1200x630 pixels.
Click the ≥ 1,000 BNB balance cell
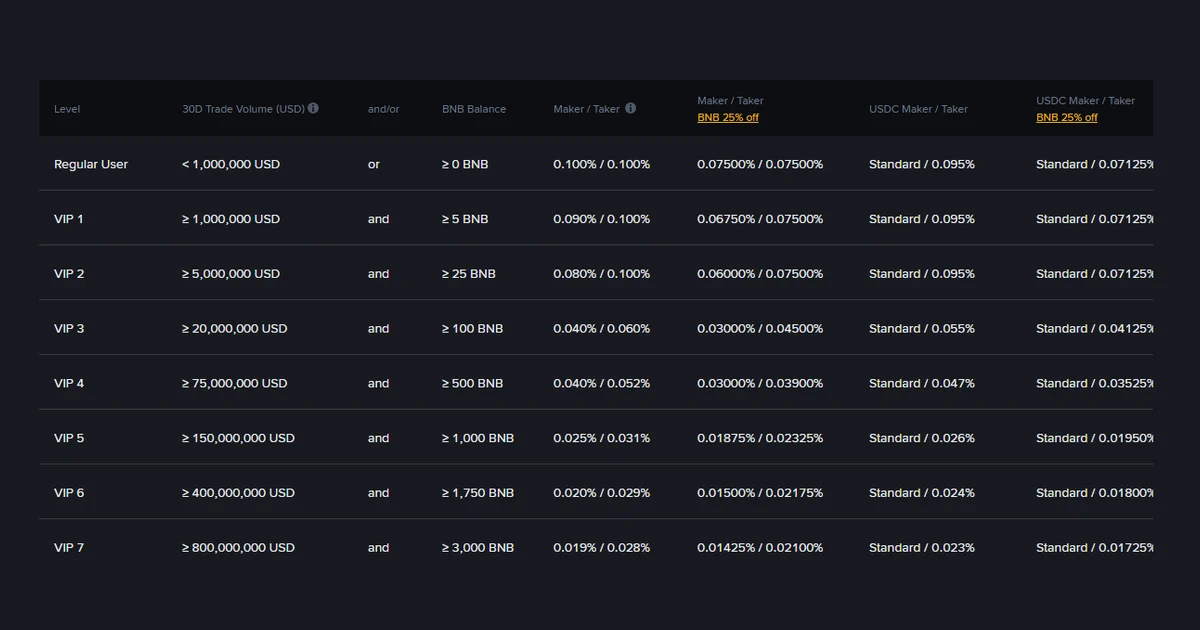[478, 438]
